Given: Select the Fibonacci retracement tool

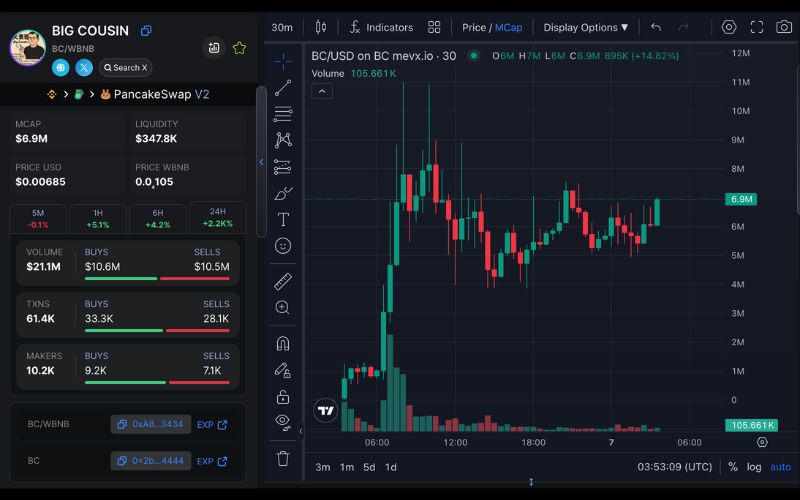Looking at the screenshot, I should (283, 114).
